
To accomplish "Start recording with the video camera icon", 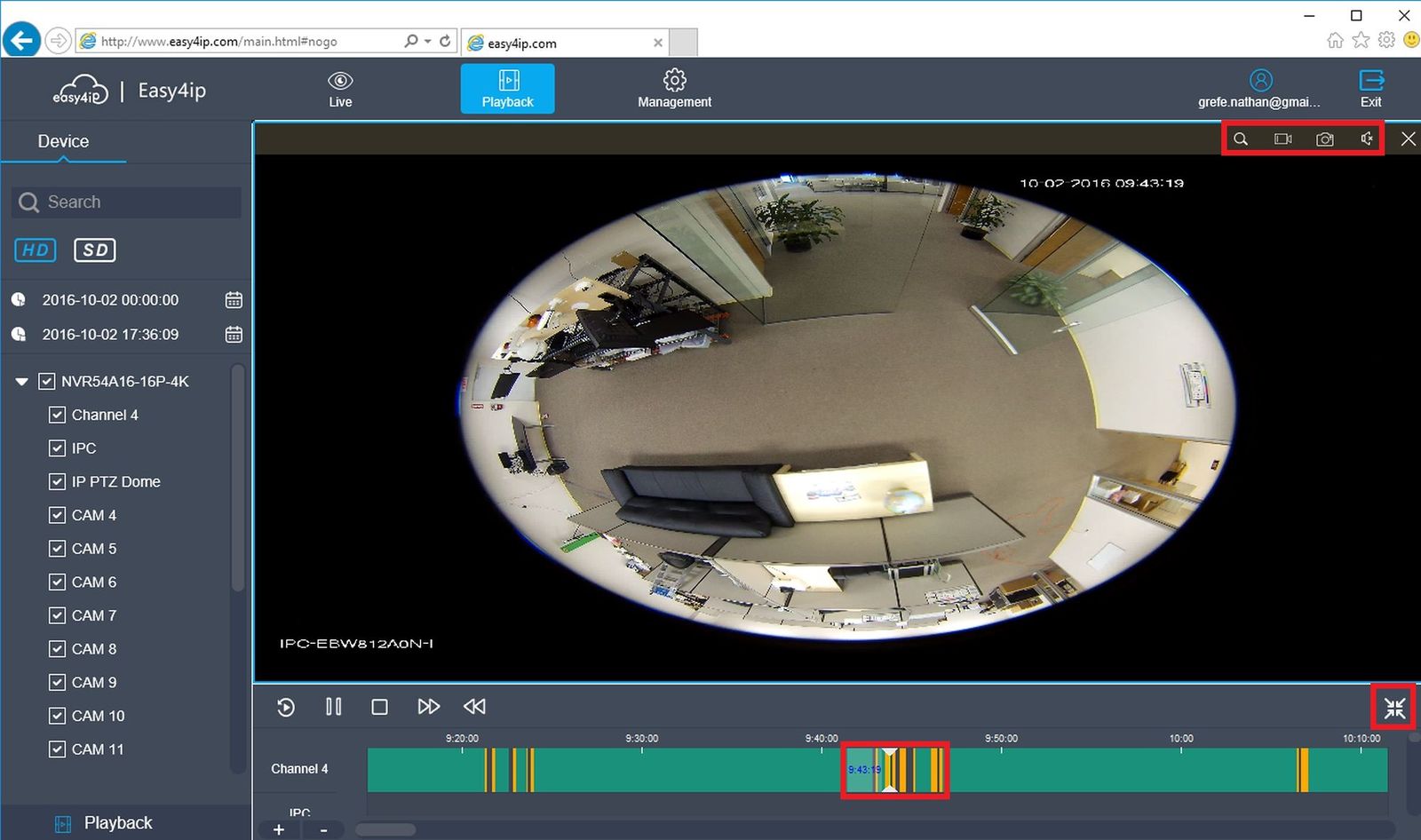I will click(1282, 139).
